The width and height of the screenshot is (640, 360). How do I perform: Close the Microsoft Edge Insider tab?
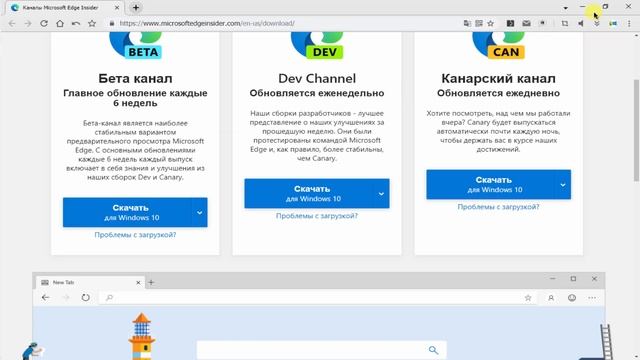(x=117, y=8)
